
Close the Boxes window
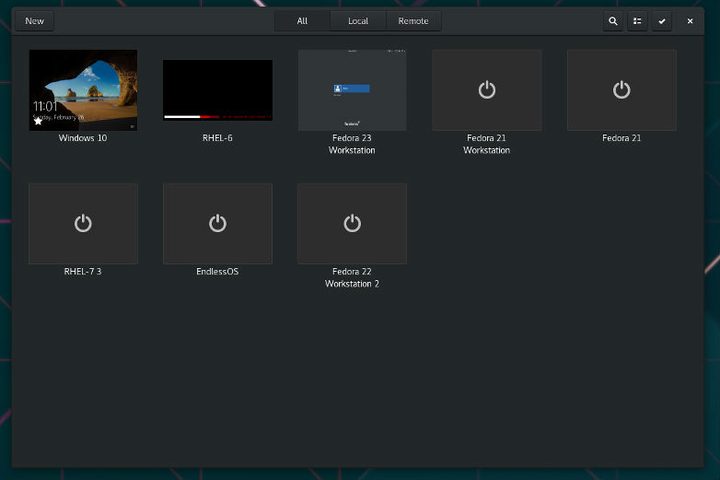pos(690,21)
